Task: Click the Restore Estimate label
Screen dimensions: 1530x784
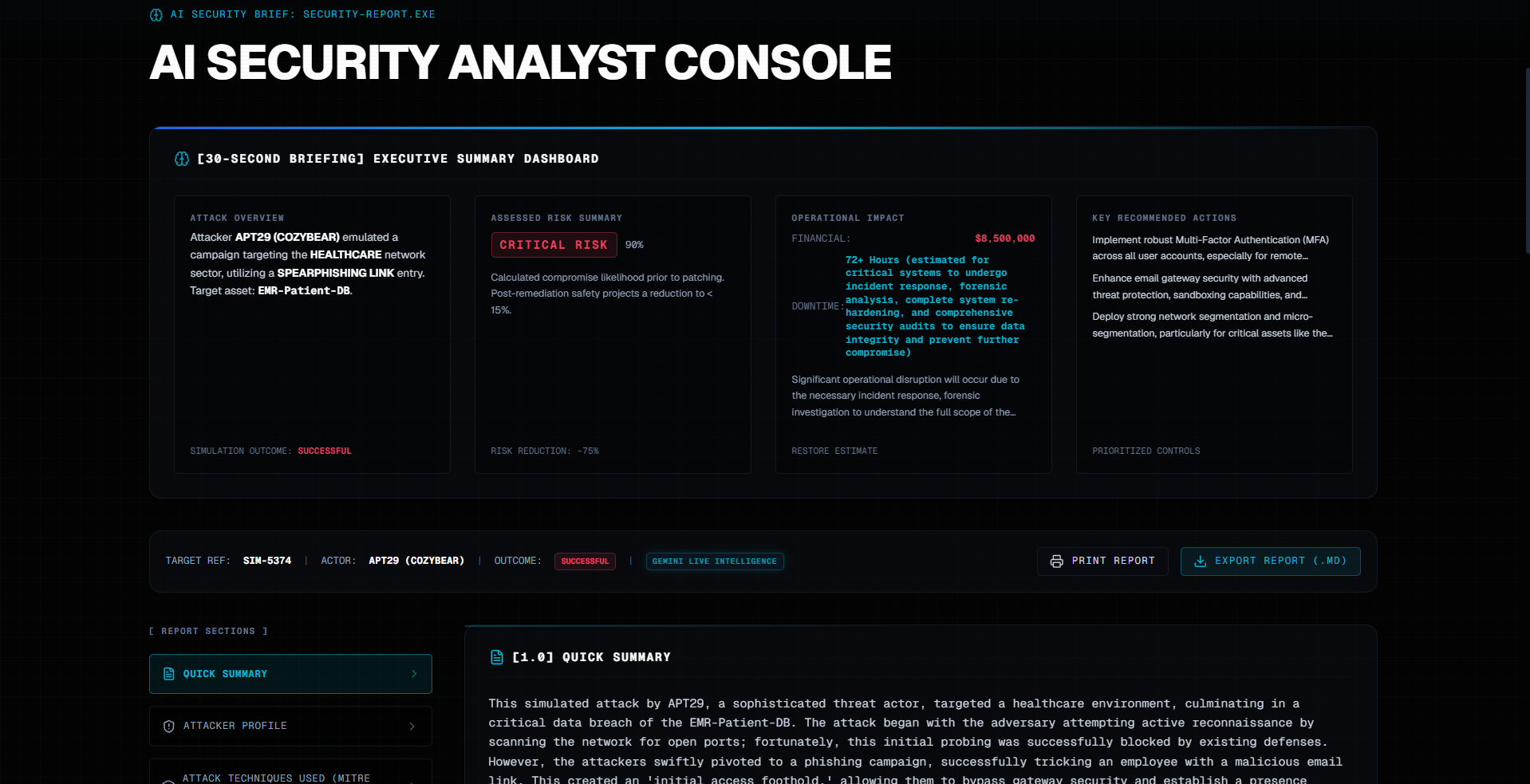Action: coord(834,451)
